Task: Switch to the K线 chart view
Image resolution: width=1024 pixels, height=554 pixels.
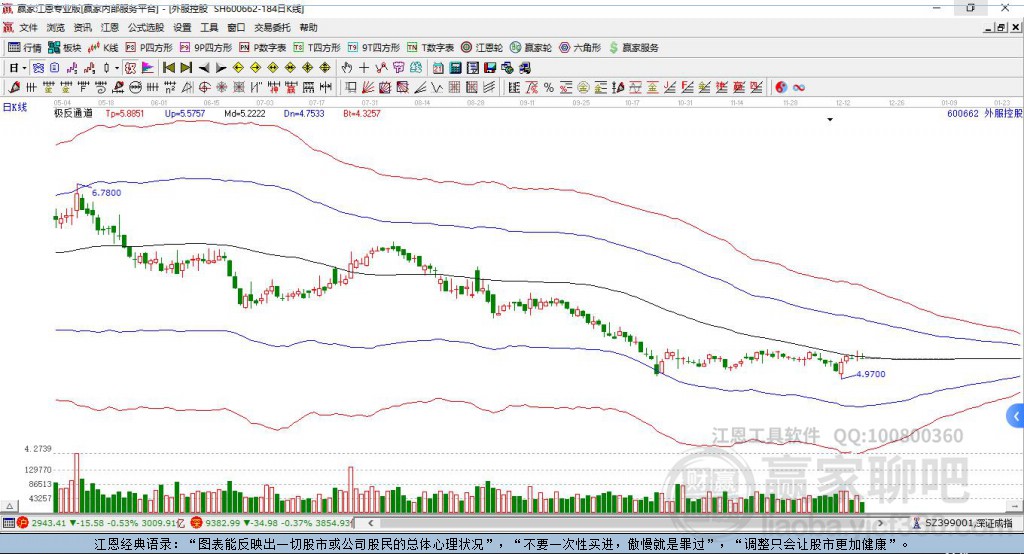Action: point(103,48)
